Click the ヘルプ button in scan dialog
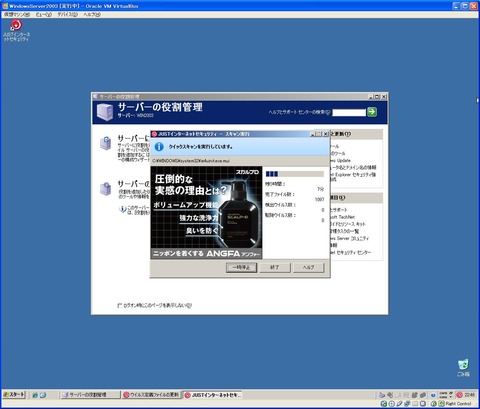 tap(309, 267)
